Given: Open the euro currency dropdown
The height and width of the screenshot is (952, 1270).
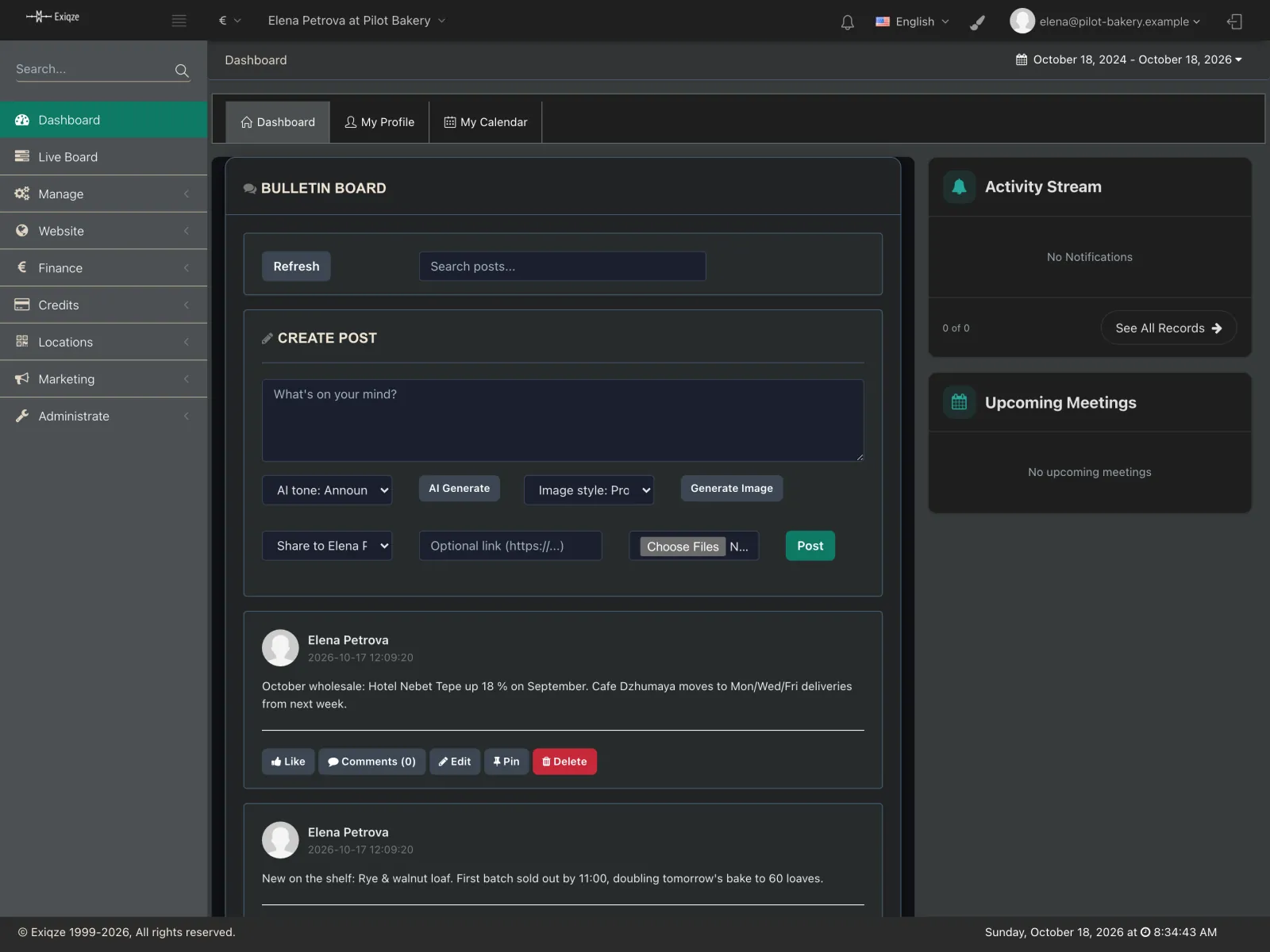Looking at the screenshot, I should pyautogui.click(x=229, y=21).
